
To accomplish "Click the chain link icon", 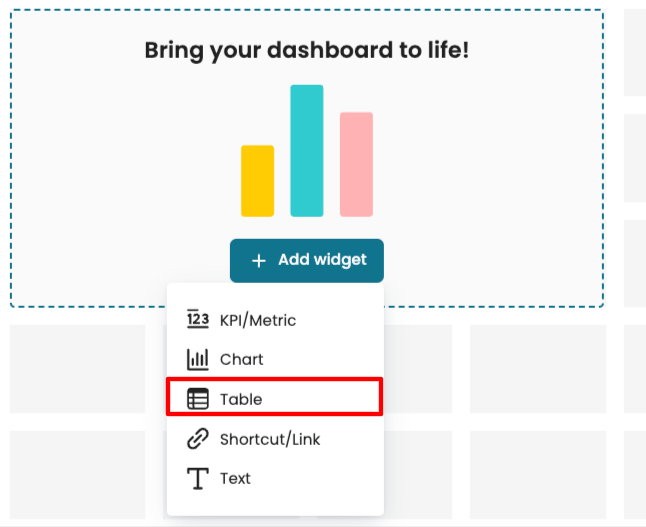I will 198,438.
